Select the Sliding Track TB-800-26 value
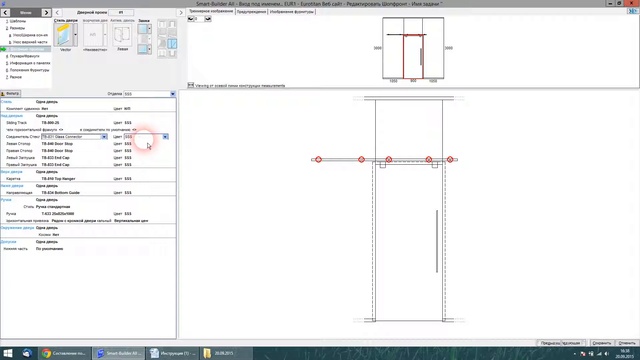Viewport: 640px width, 360px height. 50,122
